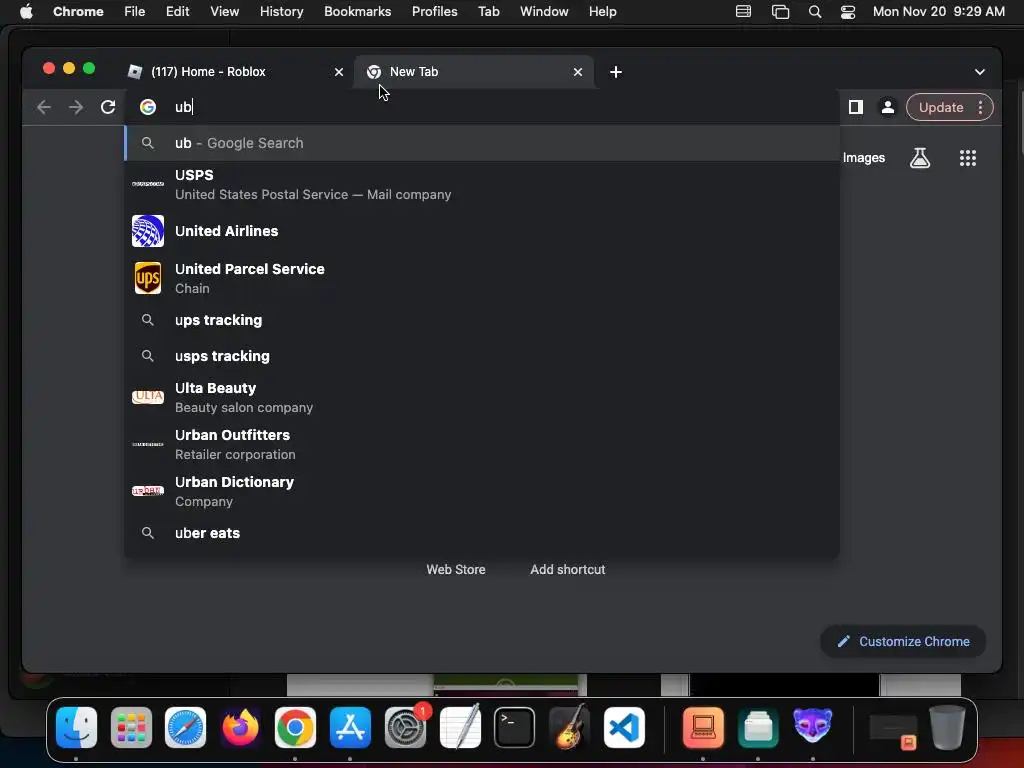Open the Profiles menu
The width and height of the screenshot is (1024, 768).
(x=434, y=12)
